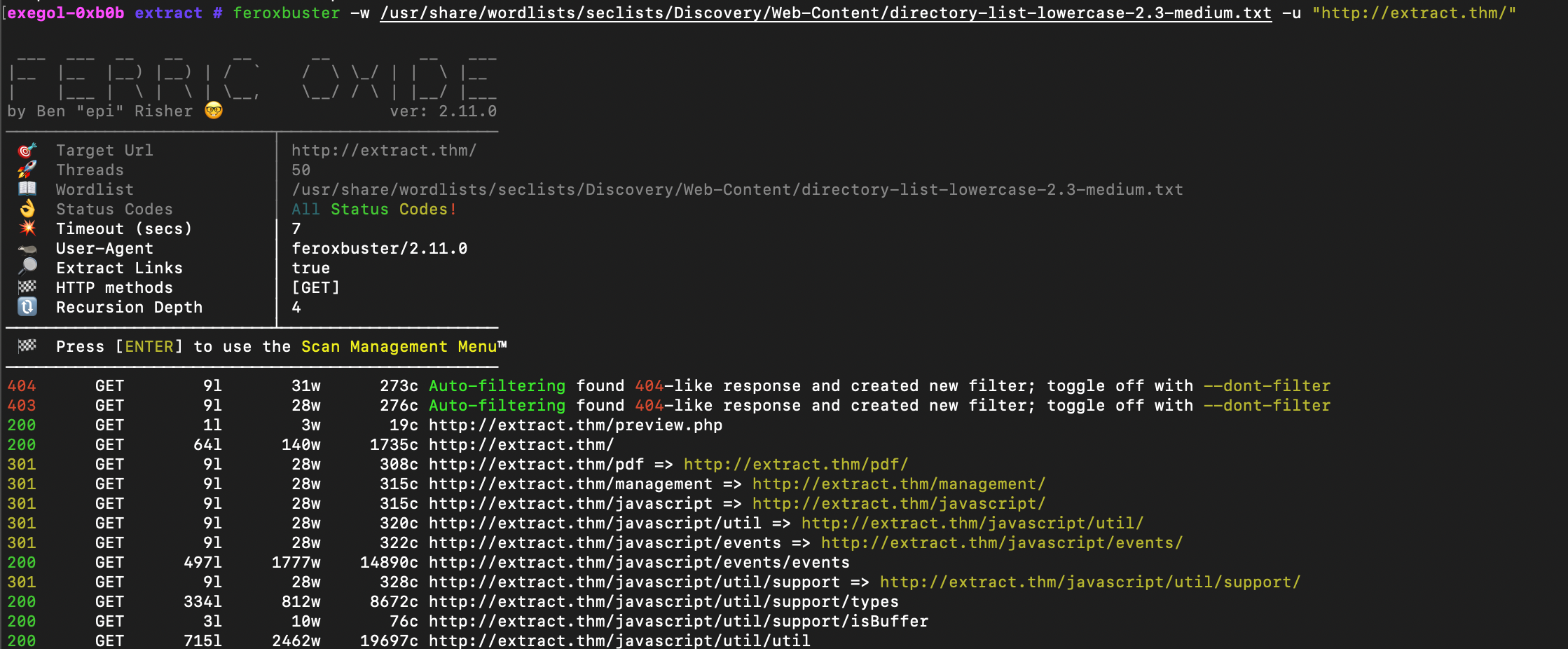Viewport: 1568px width, 649px height.
Task: Click the feroxbuster command name in the prompt
Action: (287, 13)
